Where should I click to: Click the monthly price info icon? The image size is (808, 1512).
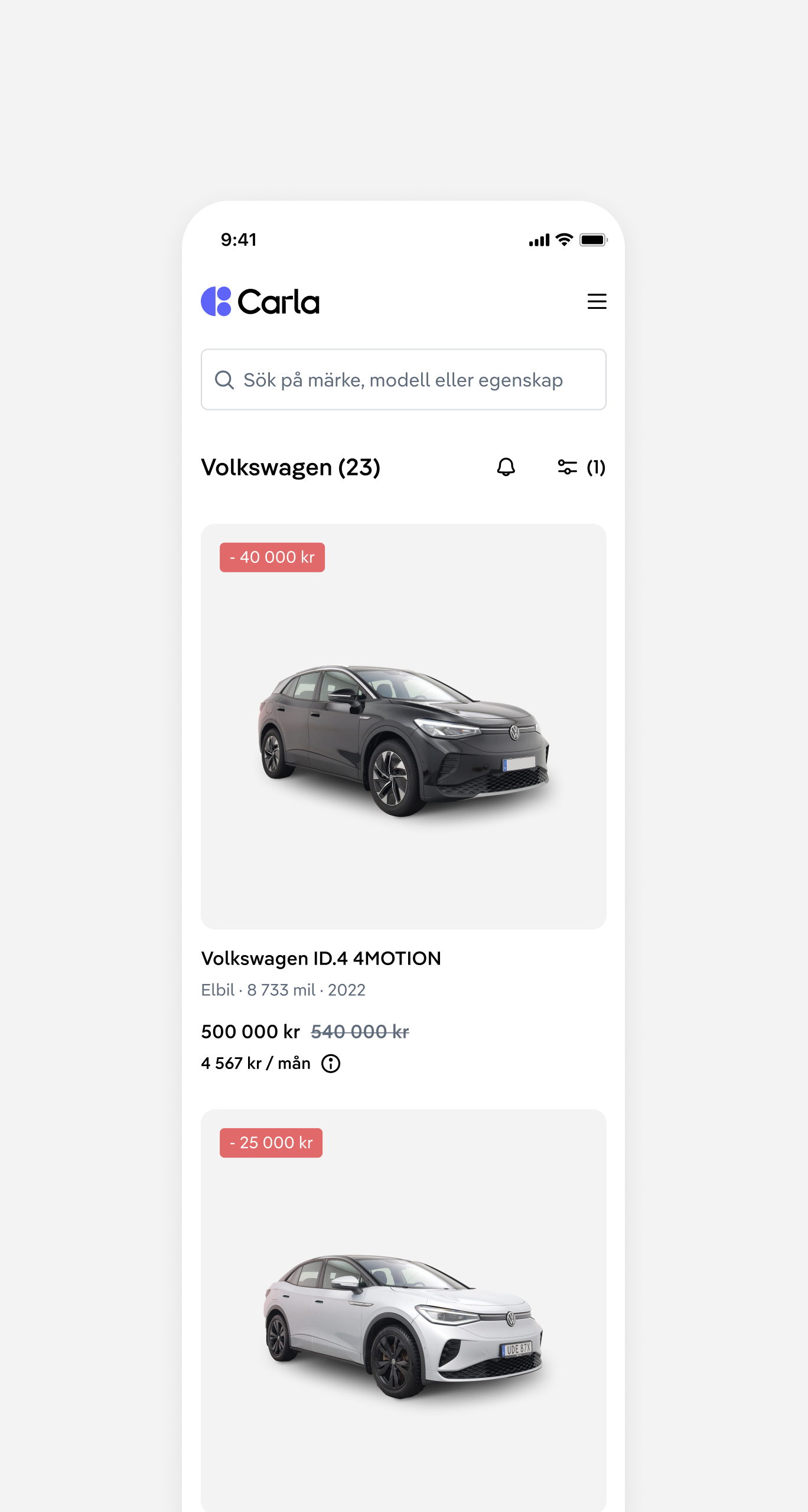(x=331, y=1064)
